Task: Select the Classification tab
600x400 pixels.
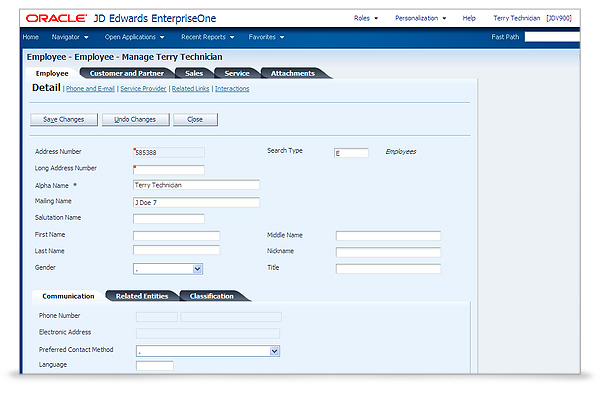Action: (x=211, y=296)
